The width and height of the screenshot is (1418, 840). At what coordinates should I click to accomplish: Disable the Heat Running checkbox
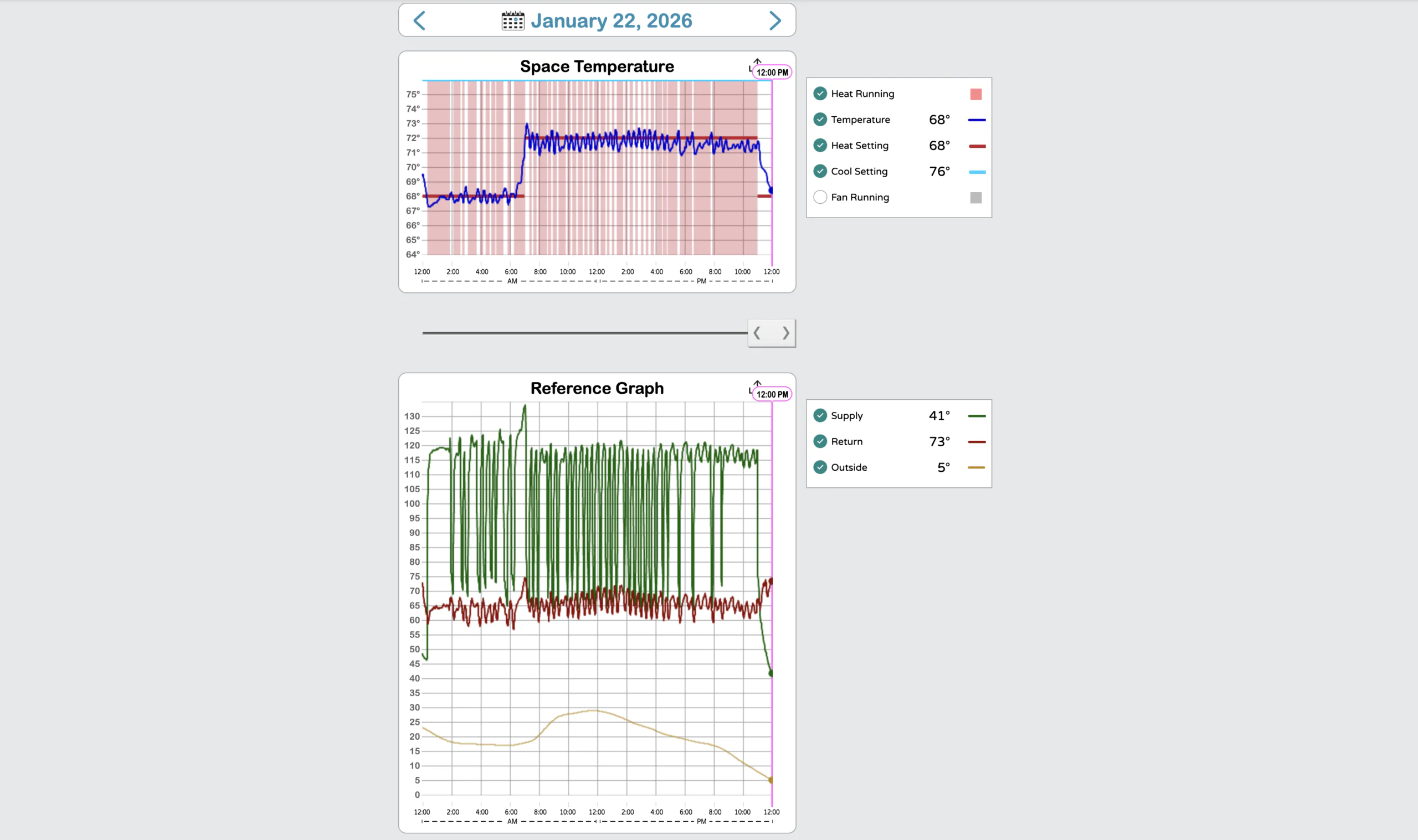(x=820, y=94)
